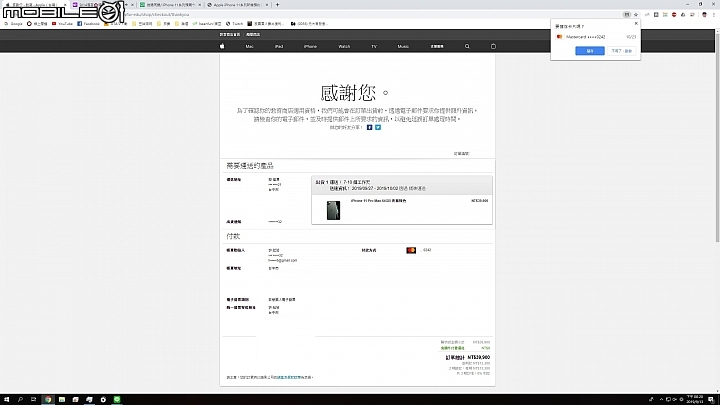The image size is (720, 405).
Task: Click the Chrome icon on taskbar
Action: point(48,399)
